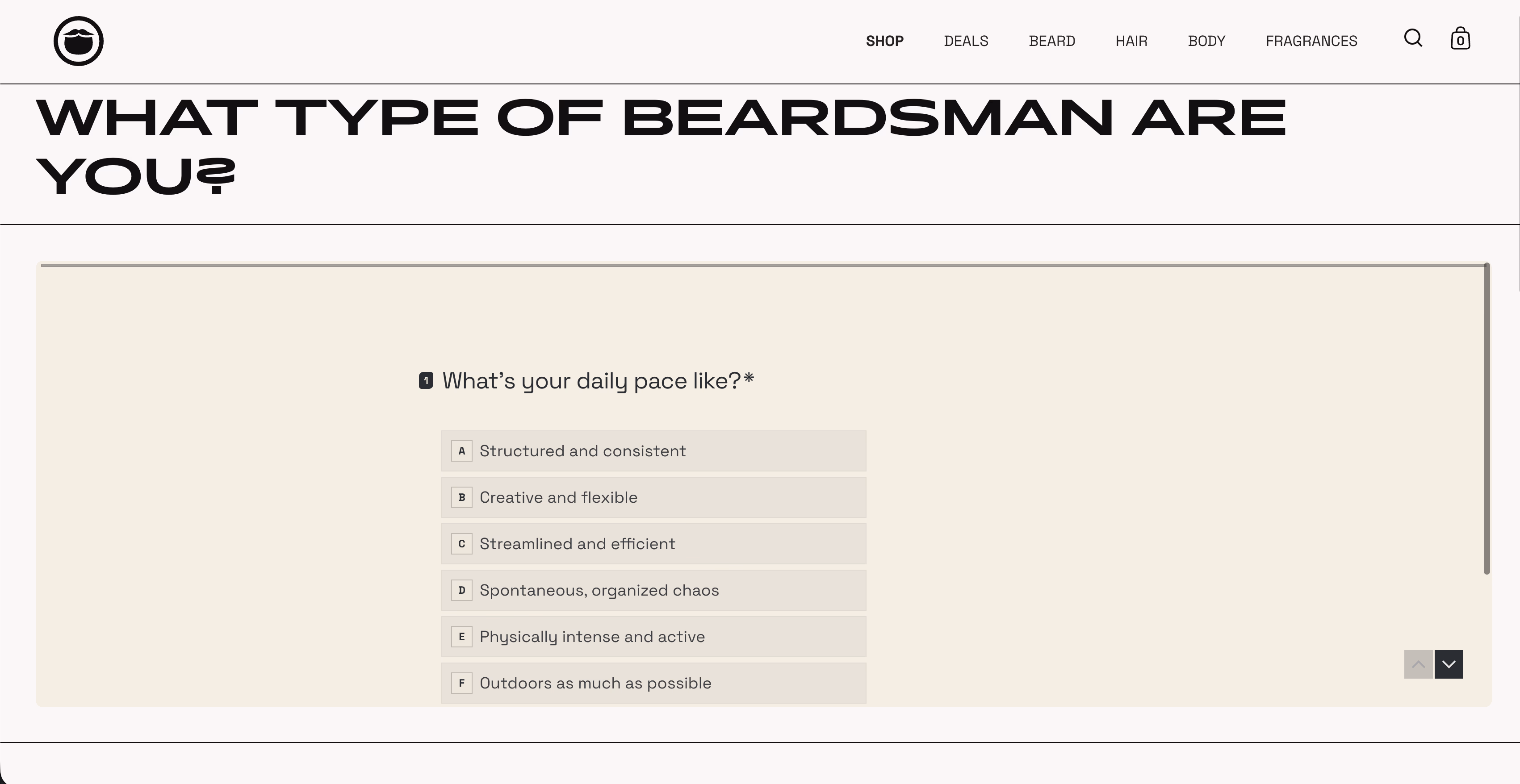Click the question number 1 badge

[x=426, y=380]
